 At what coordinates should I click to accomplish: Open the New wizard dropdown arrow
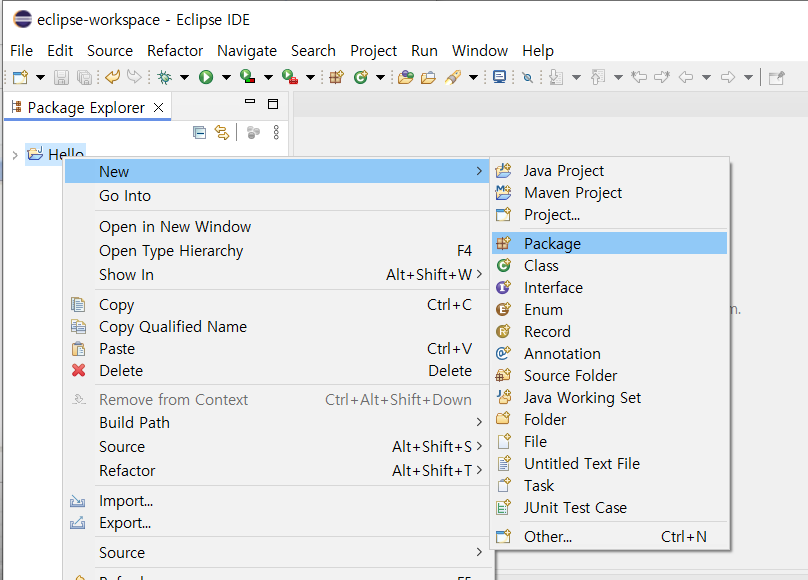point(40,78)
